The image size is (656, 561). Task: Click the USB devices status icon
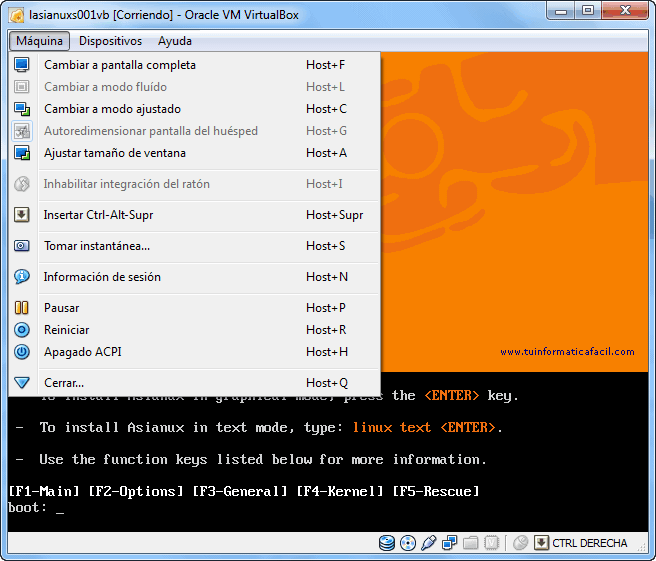[x=429, y=543]
